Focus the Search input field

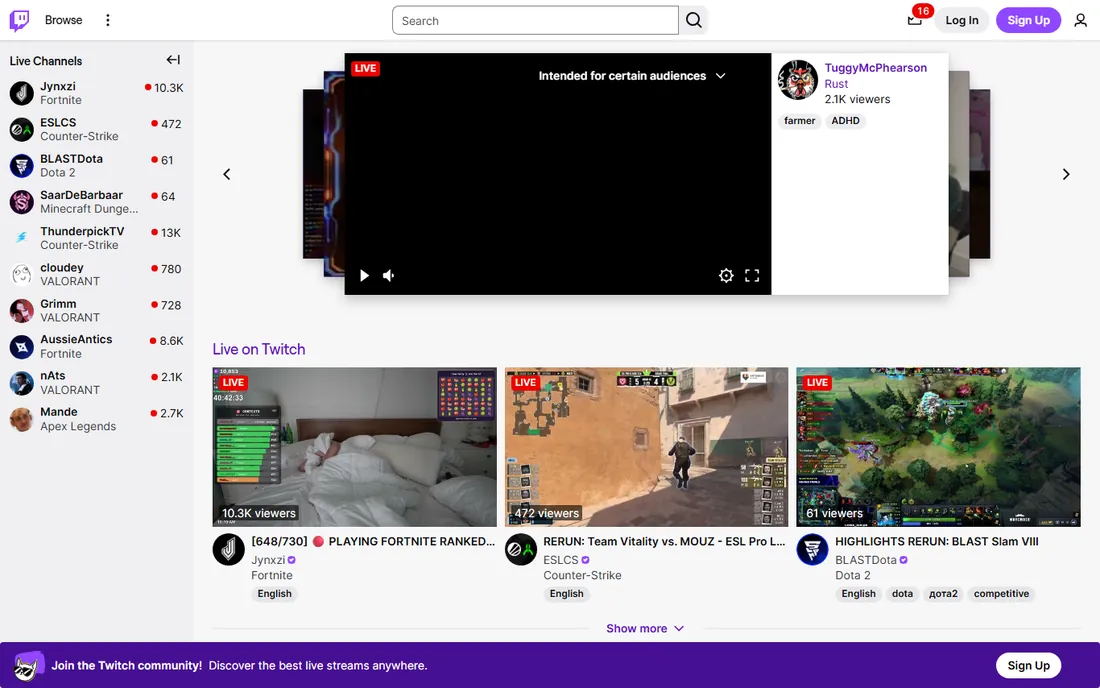(535, 20)
